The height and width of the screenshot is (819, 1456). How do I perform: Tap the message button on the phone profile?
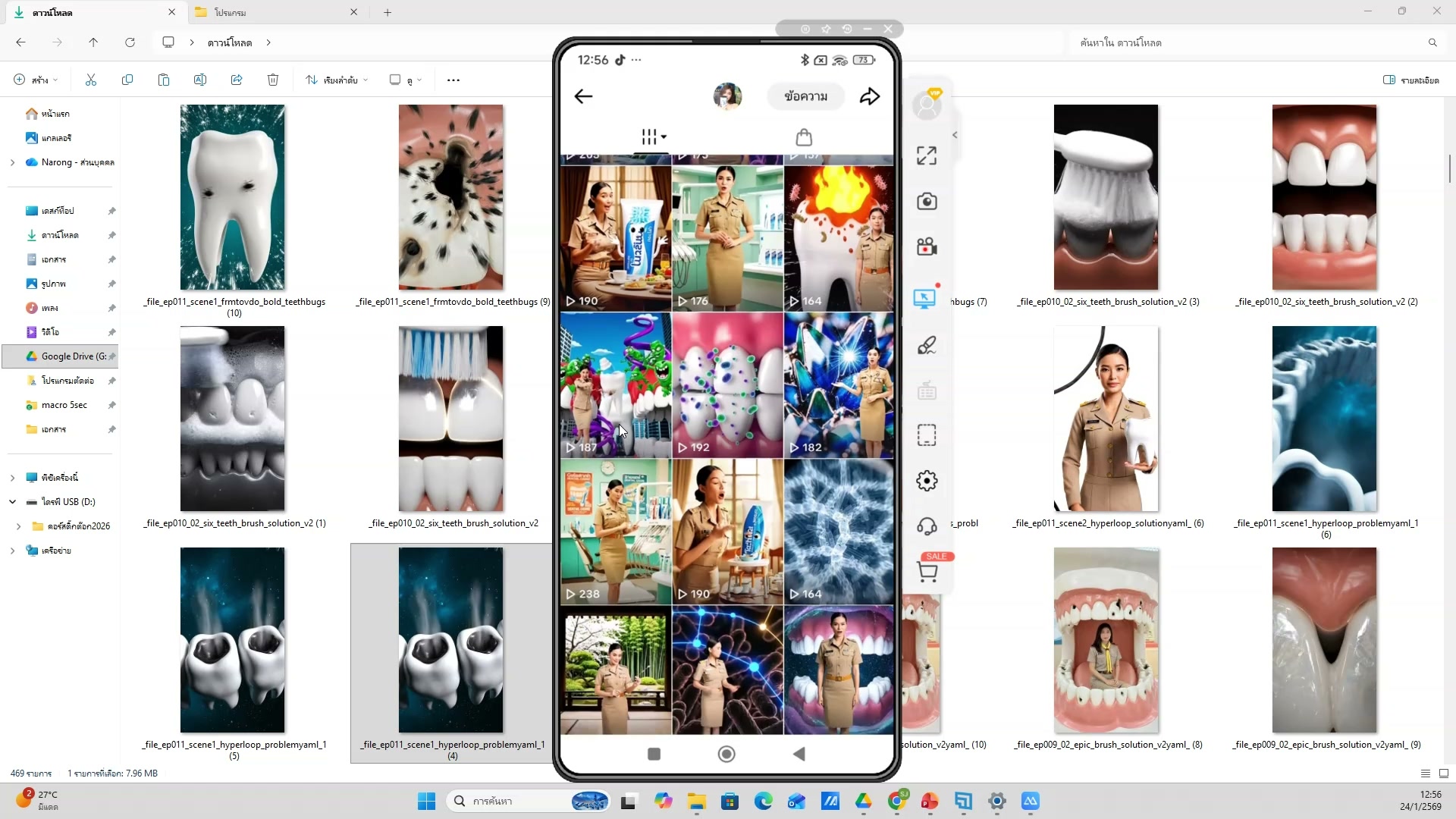(x=805, y=96)
